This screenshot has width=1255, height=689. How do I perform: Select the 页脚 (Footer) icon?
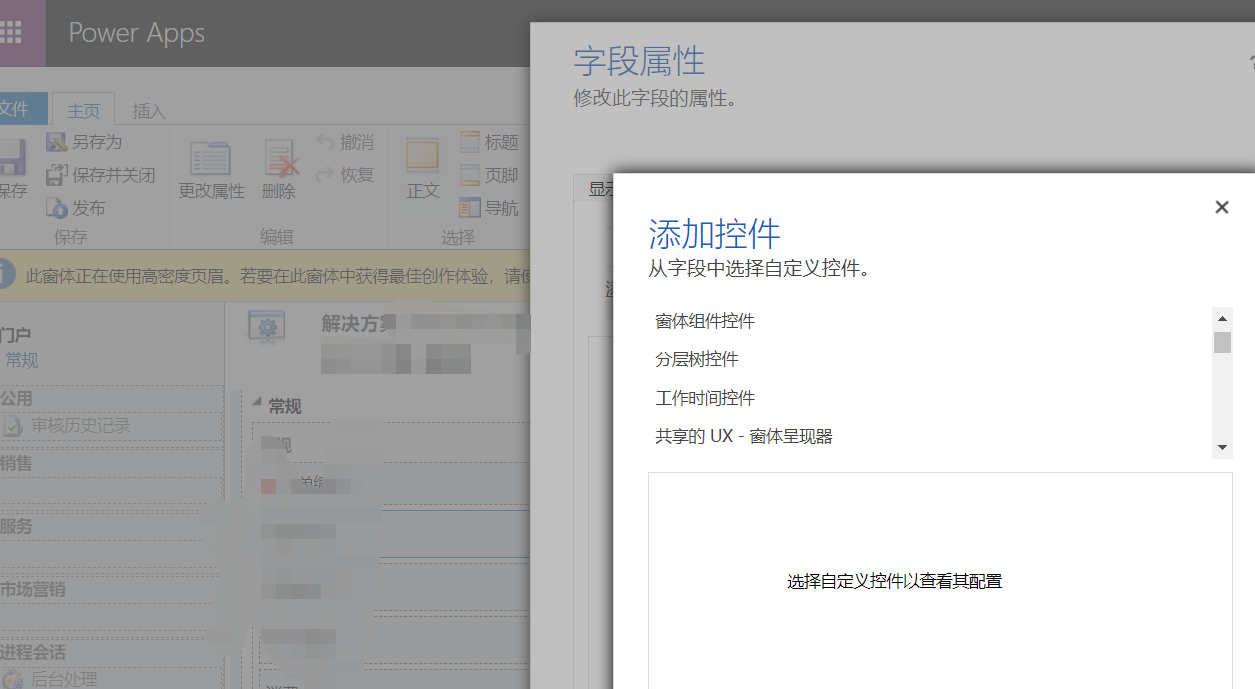click(x=489, y=174)
